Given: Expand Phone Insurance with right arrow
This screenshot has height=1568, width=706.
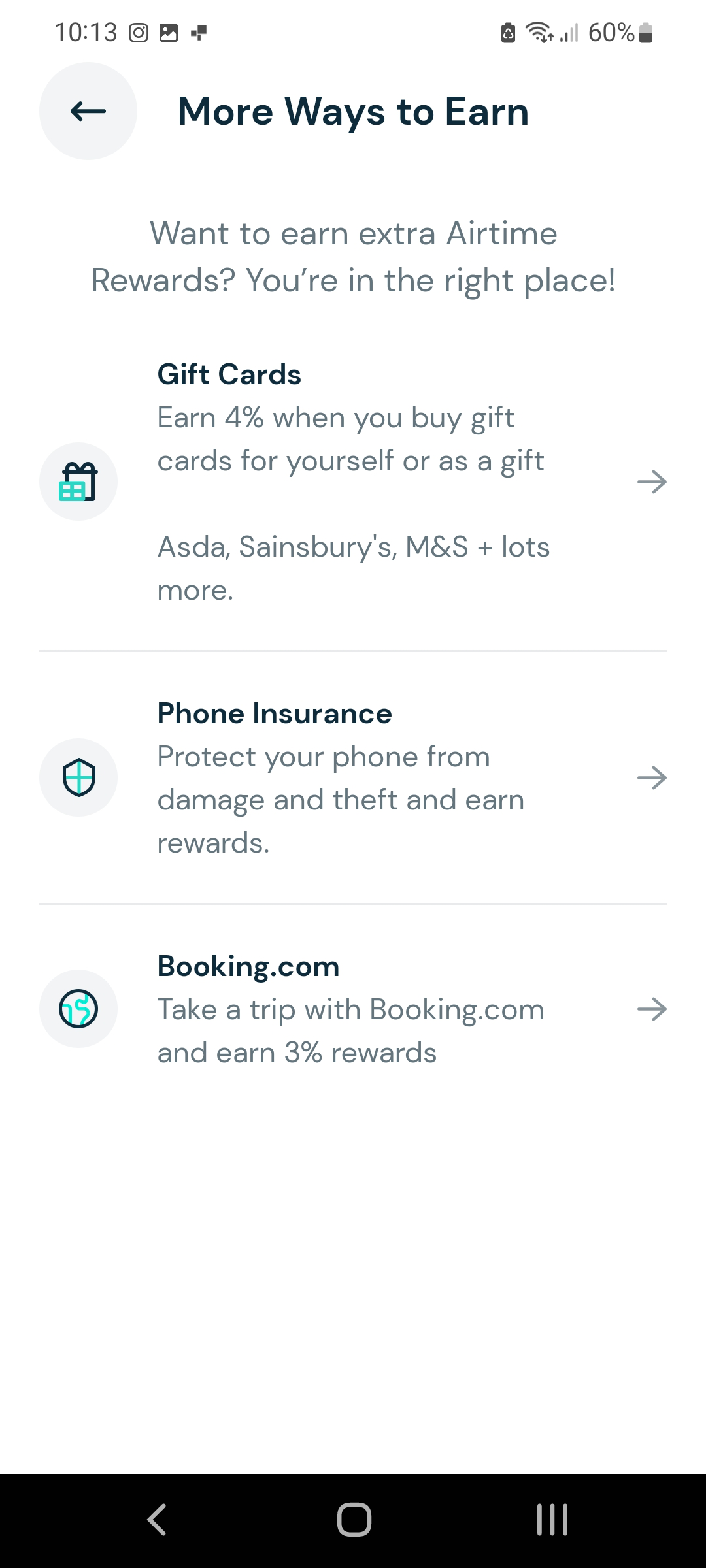Looking at the screenshot, I should pyautogui.click(x=652, y=777).
